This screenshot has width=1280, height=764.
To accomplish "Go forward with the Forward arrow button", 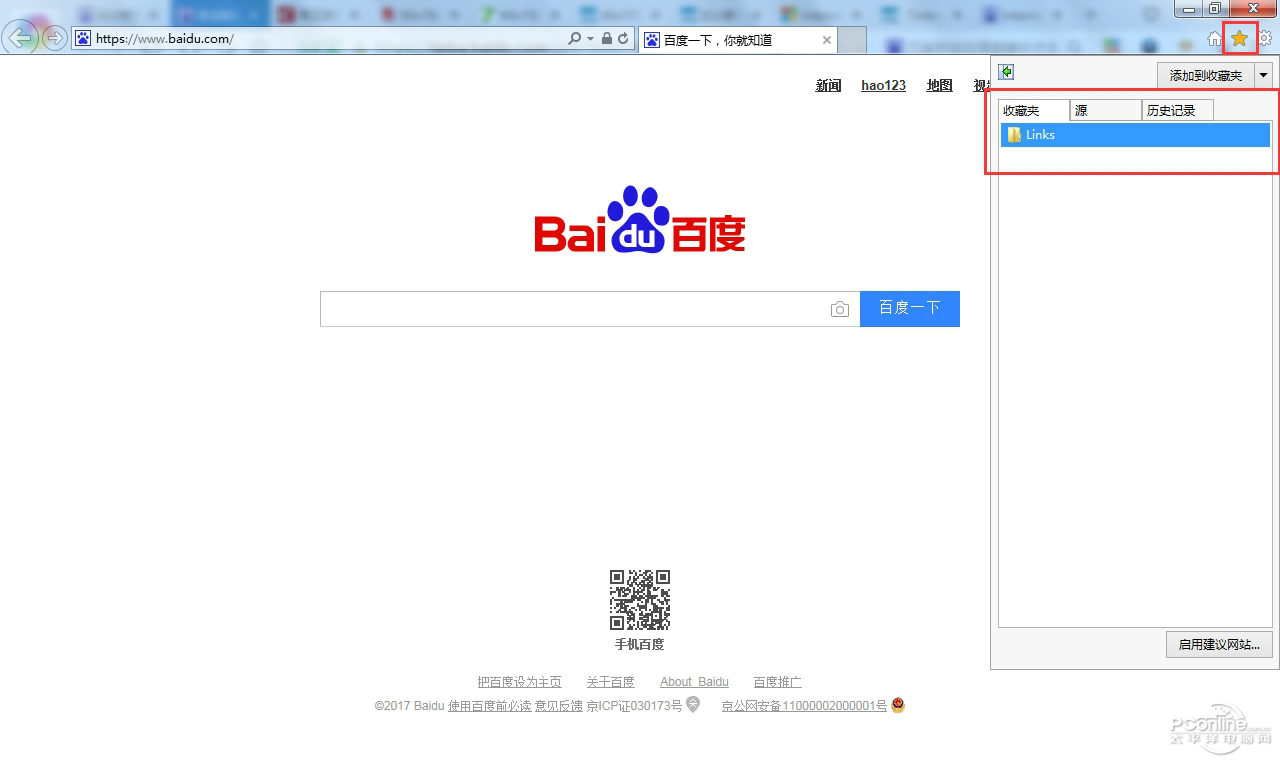I will point(56,38).
